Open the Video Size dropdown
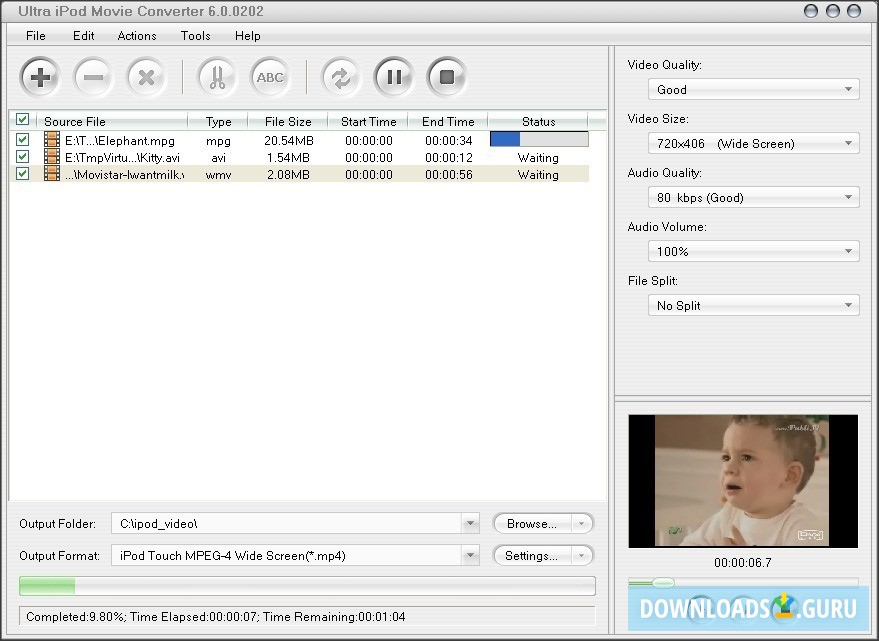This screenshot has width=879, height=641. [x=753, y=143]
